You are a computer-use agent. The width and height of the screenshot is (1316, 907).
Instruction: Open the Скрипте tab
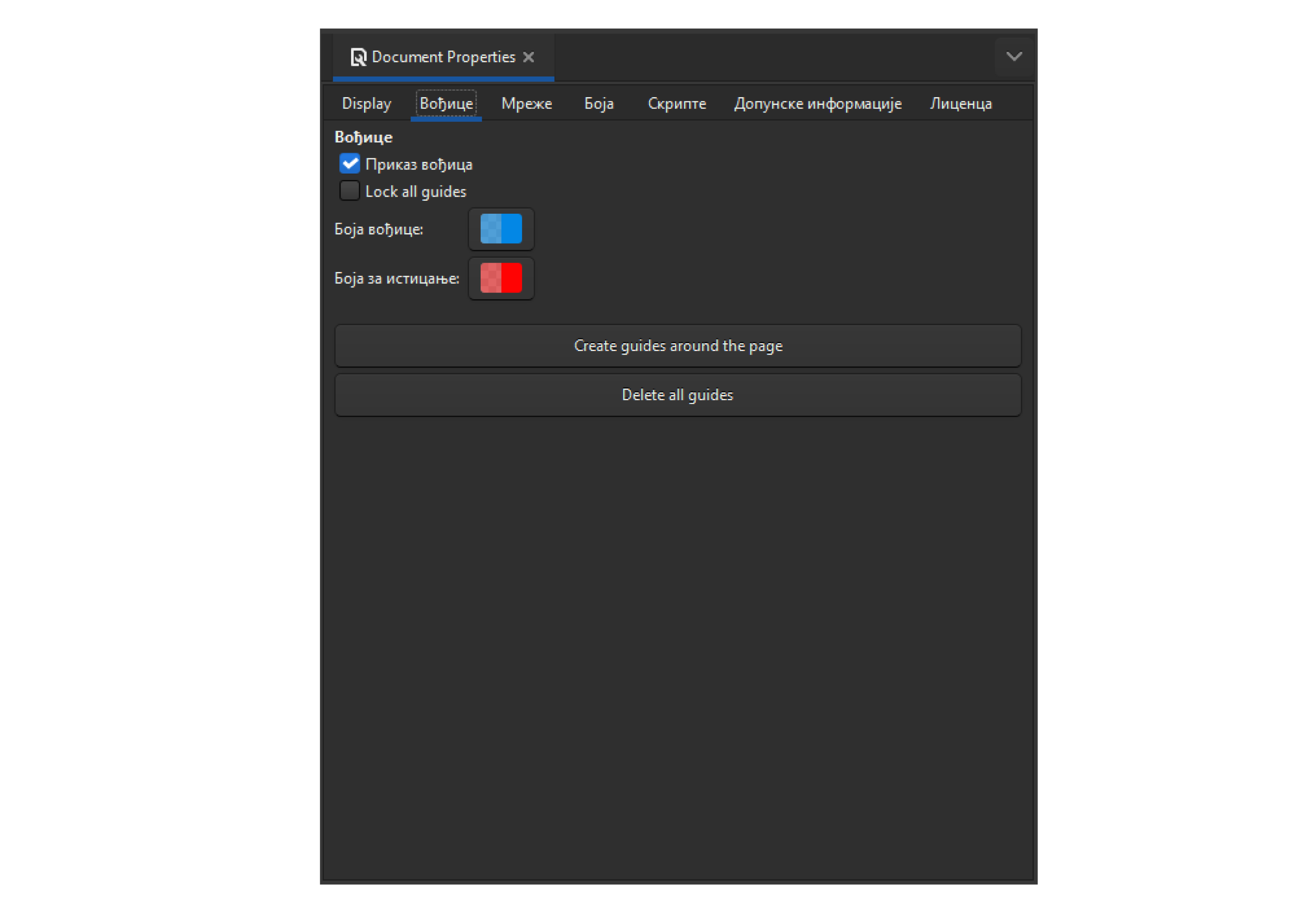(677, 104)
